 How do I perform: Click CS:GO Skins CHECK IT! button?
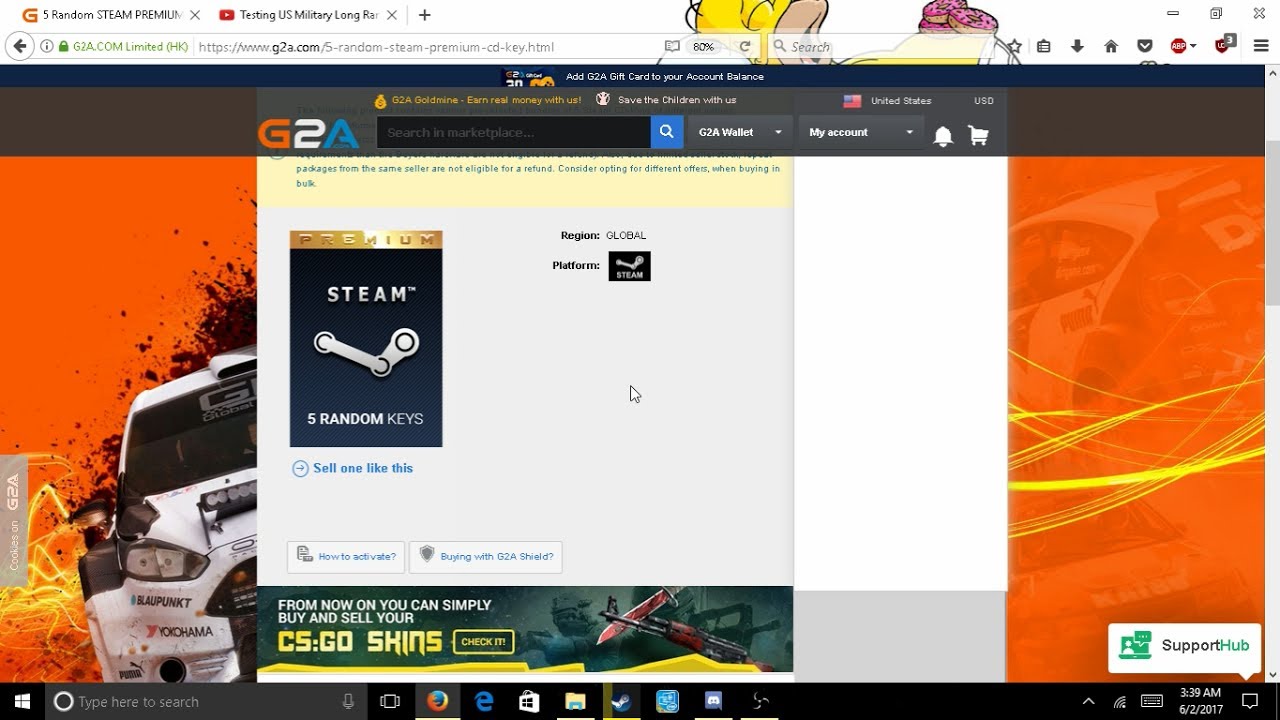484,642
